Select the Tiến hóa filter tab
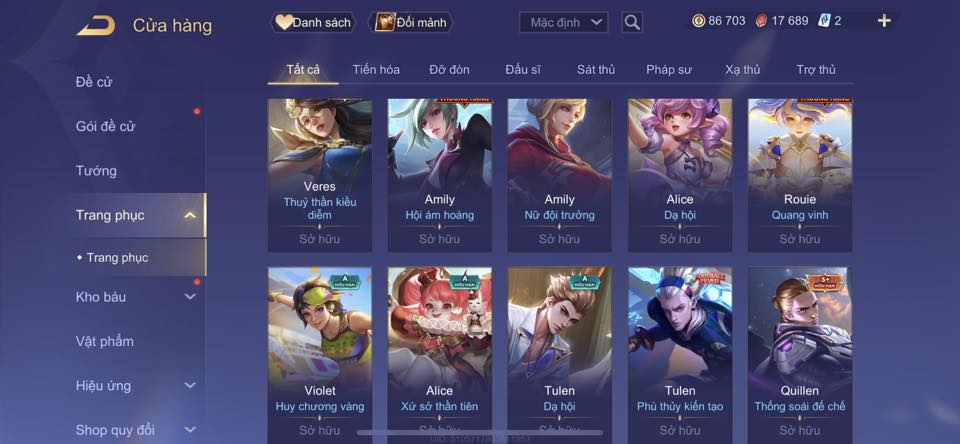 coord(376,70)
